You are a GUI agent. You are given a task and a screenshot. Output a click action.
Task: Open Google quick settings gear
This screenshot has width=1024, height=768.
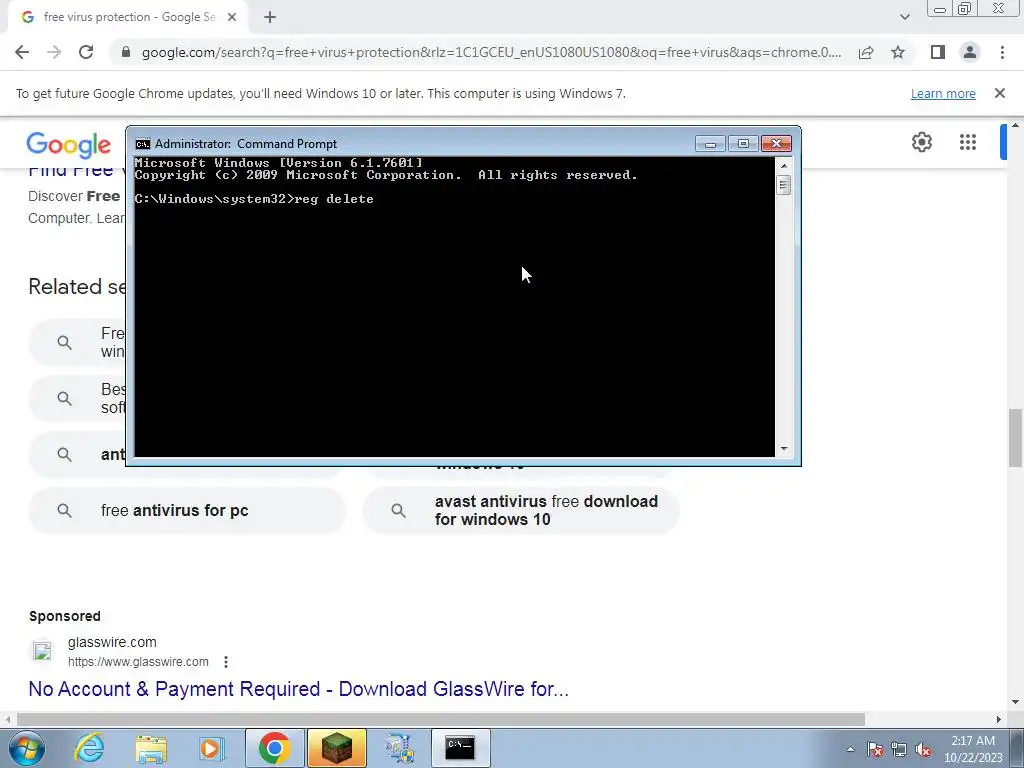[x=921, y=142]
